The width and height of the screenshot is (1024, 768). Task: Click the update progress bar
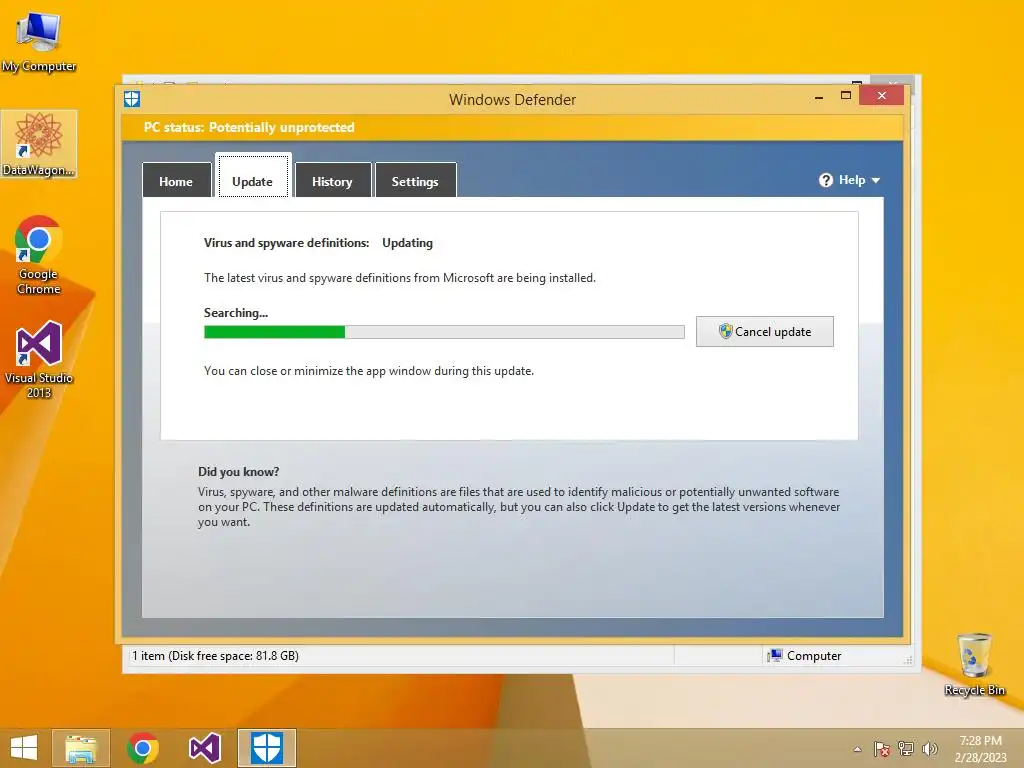coord(444,332)
